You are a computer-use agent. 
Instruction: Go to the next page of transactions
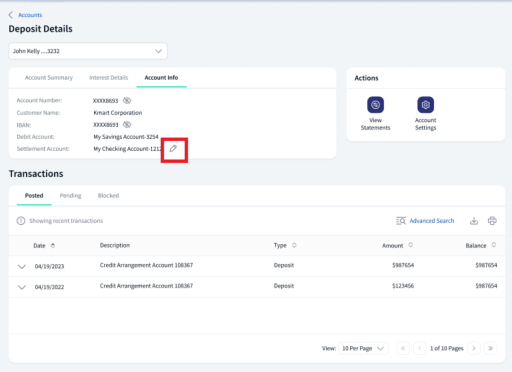474,348
